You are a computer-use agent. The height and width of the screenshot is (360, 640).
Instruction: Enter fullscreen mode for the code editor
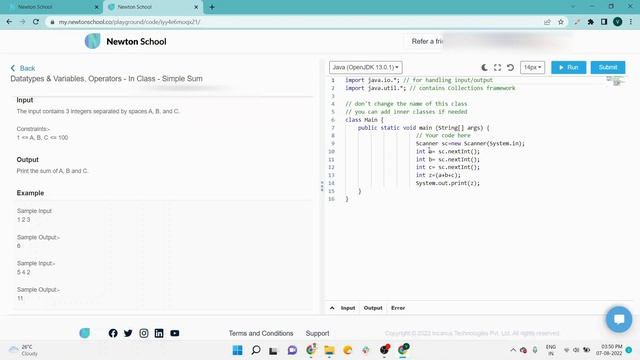[497, 67]
